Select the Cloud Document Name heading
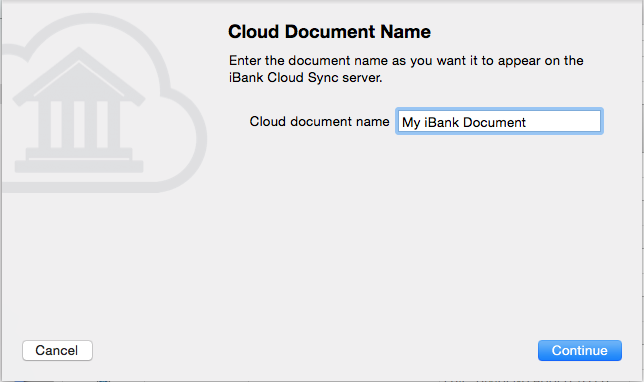Screen dimensions: 644x382 [x=329, y=32]
